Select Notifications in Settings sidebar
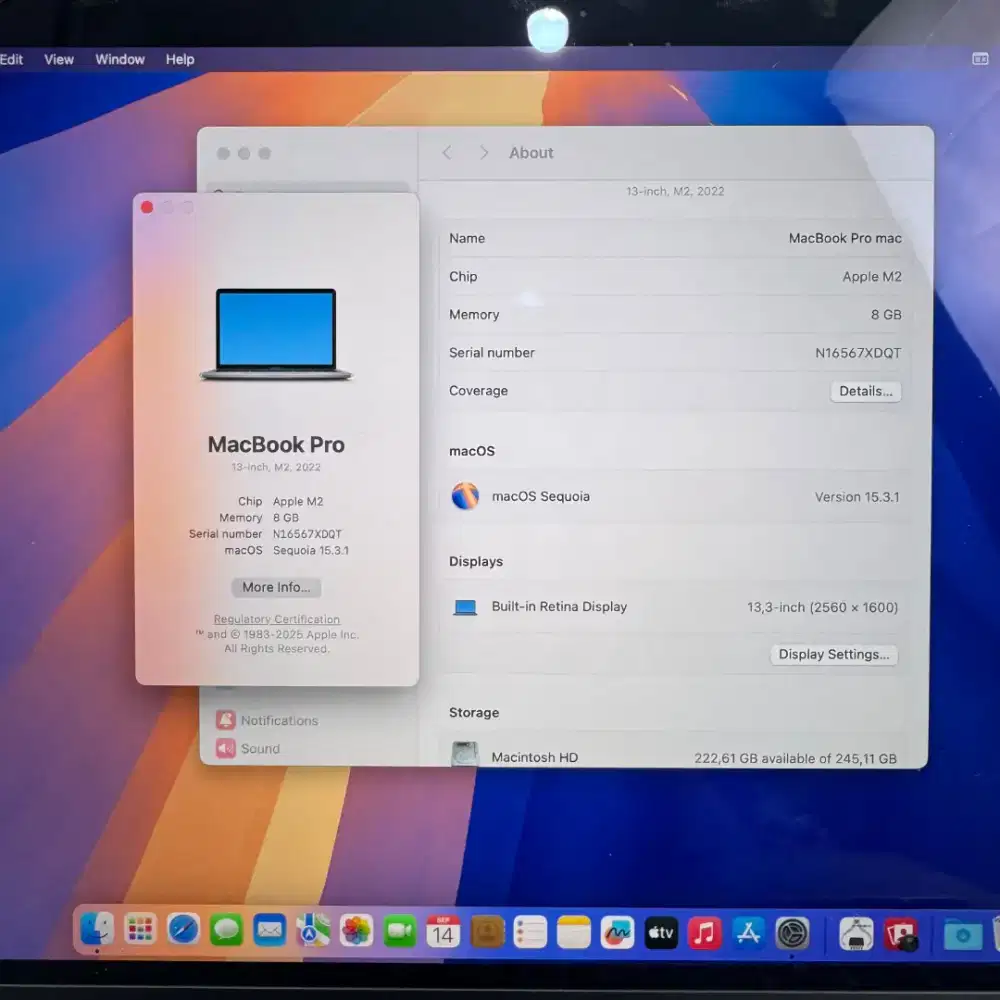The height and width of the screenshot is (1000, 1000). click(267, 720)
